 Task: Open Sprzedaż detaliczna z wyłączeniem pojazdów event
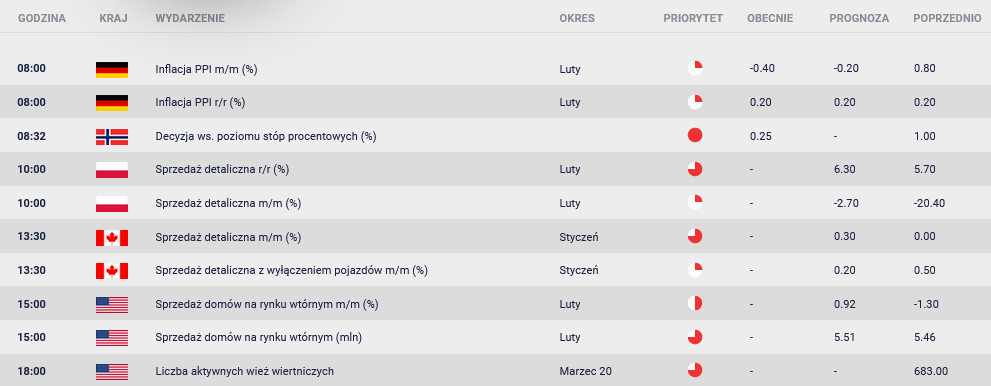point(291,270)
